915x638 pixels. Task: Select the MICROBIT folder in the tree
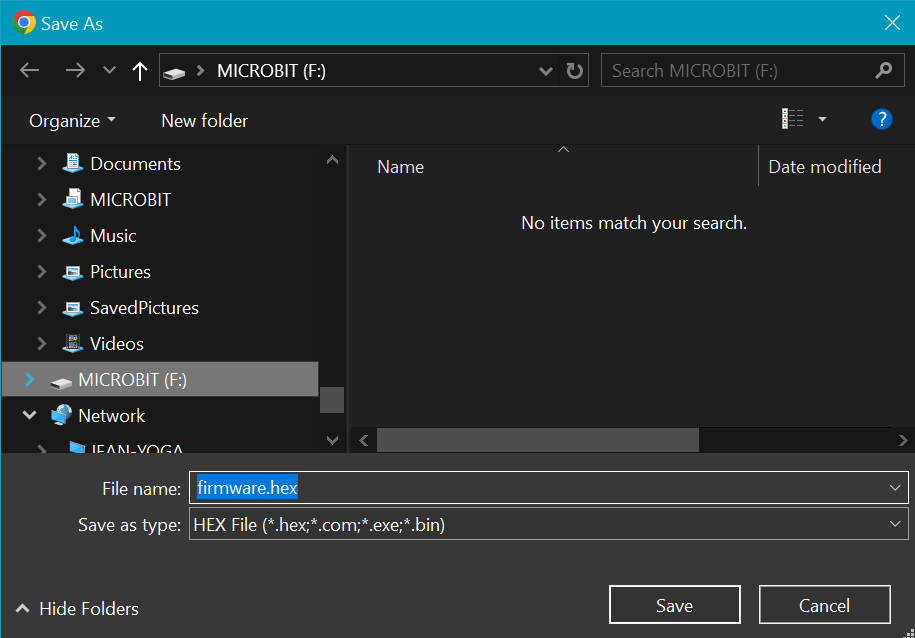131,200
